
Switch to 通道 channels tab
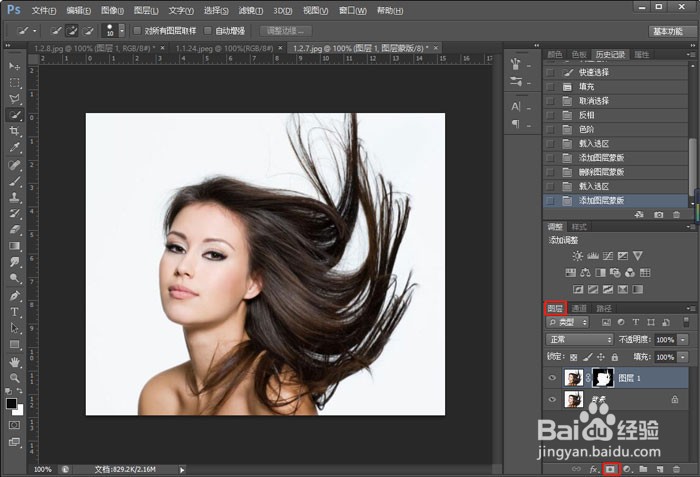point(579,308)
